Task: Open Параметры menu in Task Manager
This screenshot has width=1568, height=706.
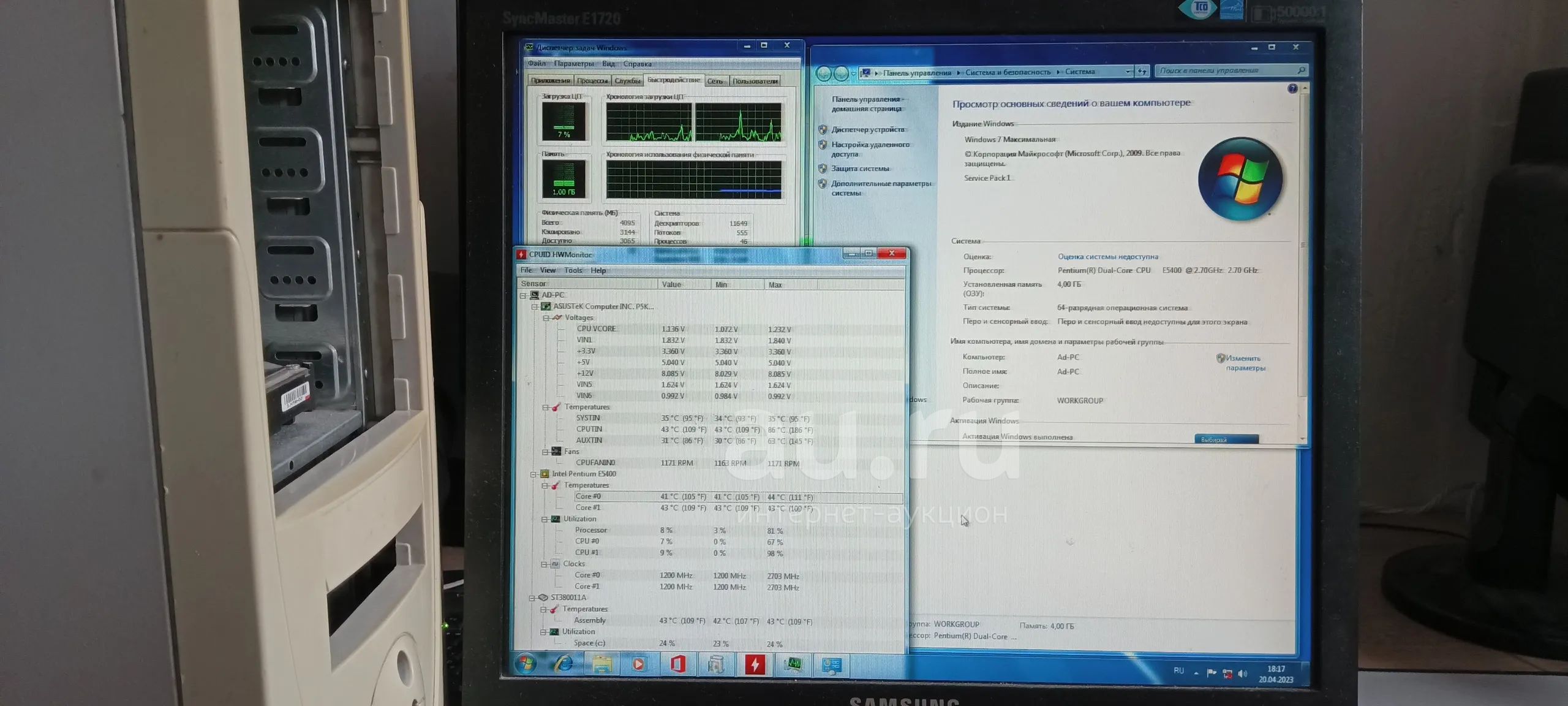Action: point(574,64)
